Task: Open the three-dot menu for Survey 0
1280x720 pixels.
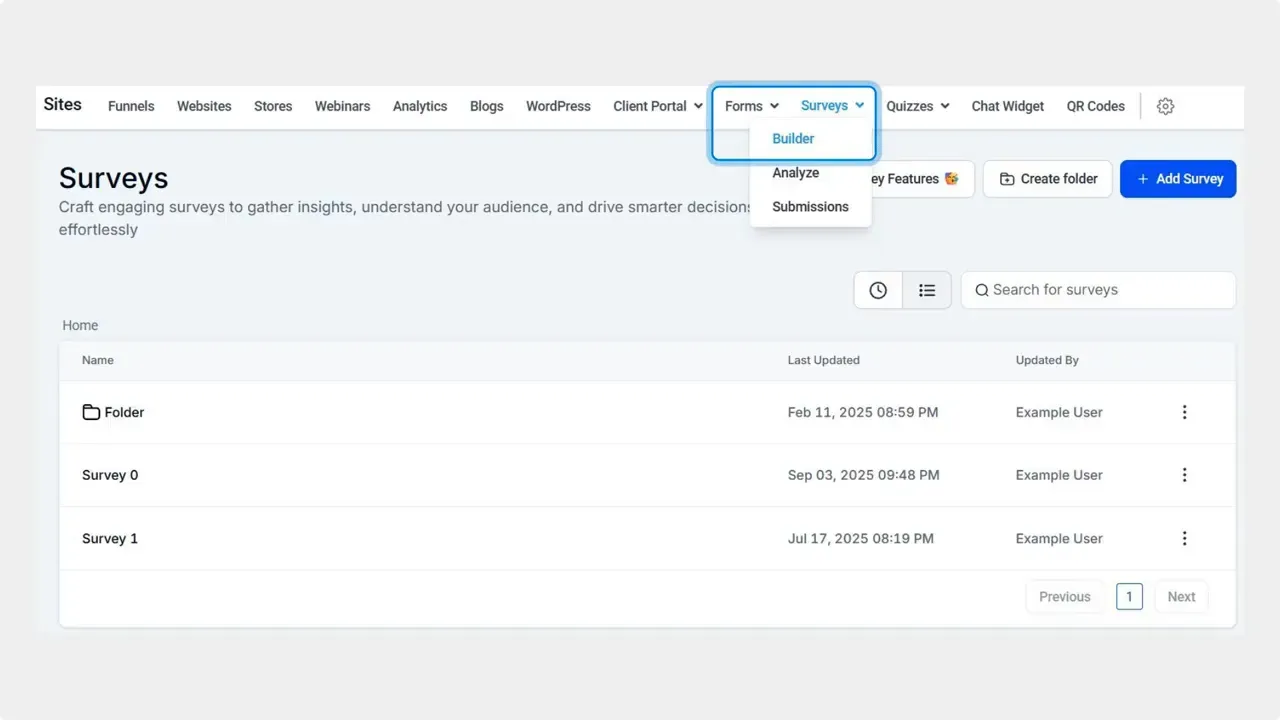Action: click(x=1184, y=475)
